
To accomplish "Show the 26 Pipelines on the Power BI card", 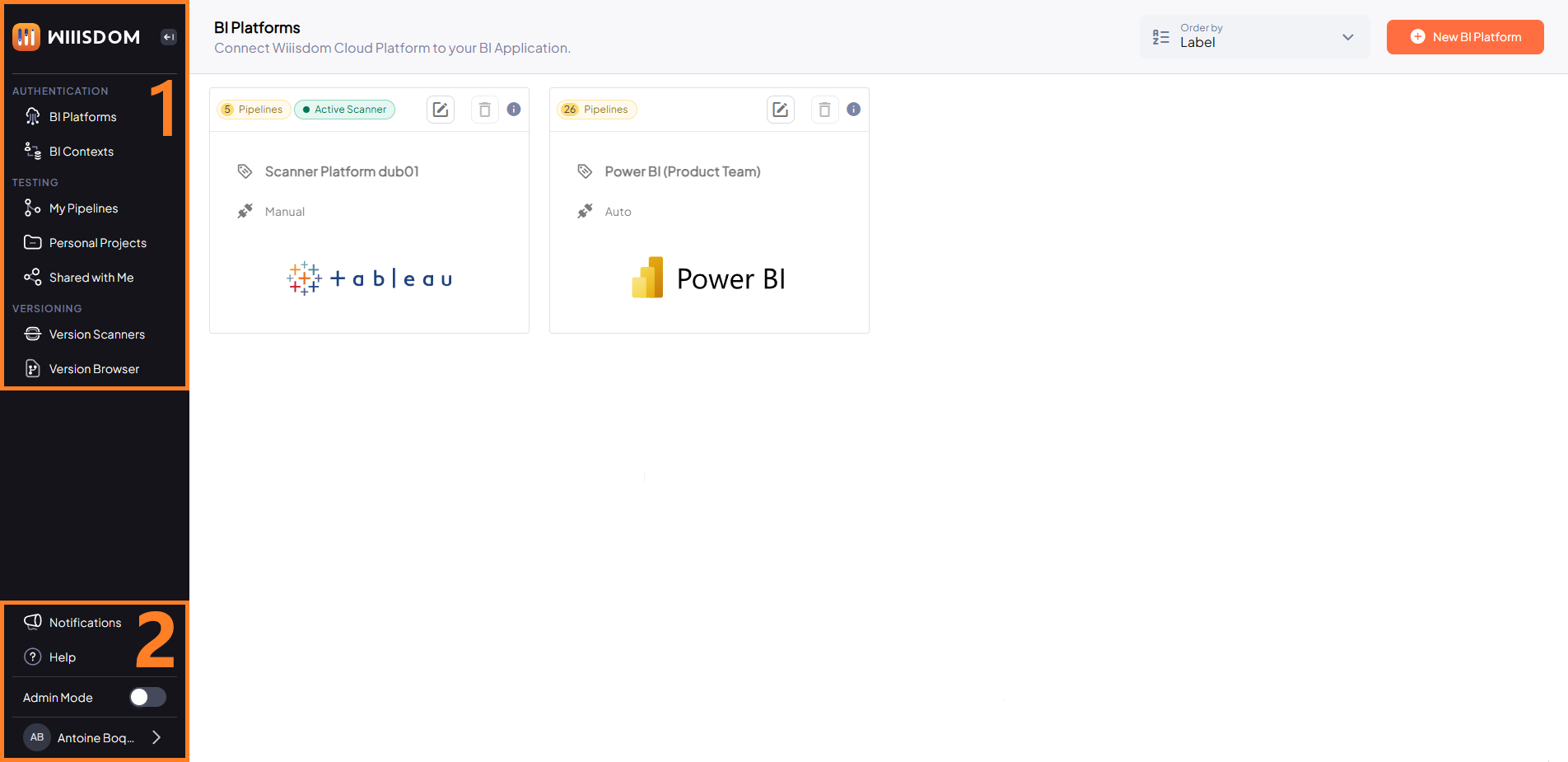I will click(x=596, y=109).
